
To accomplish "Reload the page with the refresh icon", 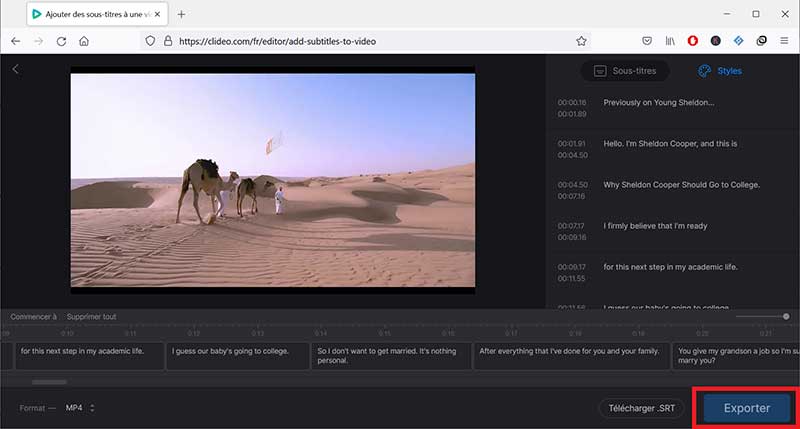I will pos(61,41).
